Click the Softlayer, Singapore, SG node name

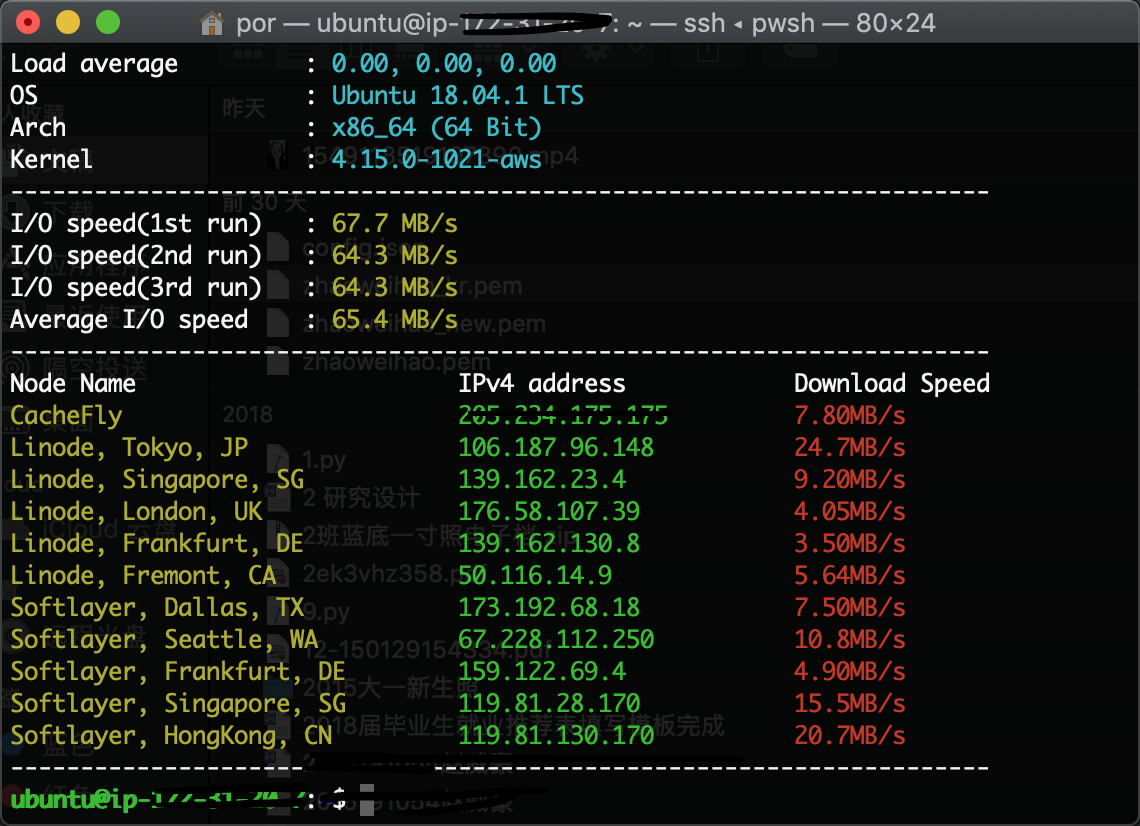tap(178, 704)
